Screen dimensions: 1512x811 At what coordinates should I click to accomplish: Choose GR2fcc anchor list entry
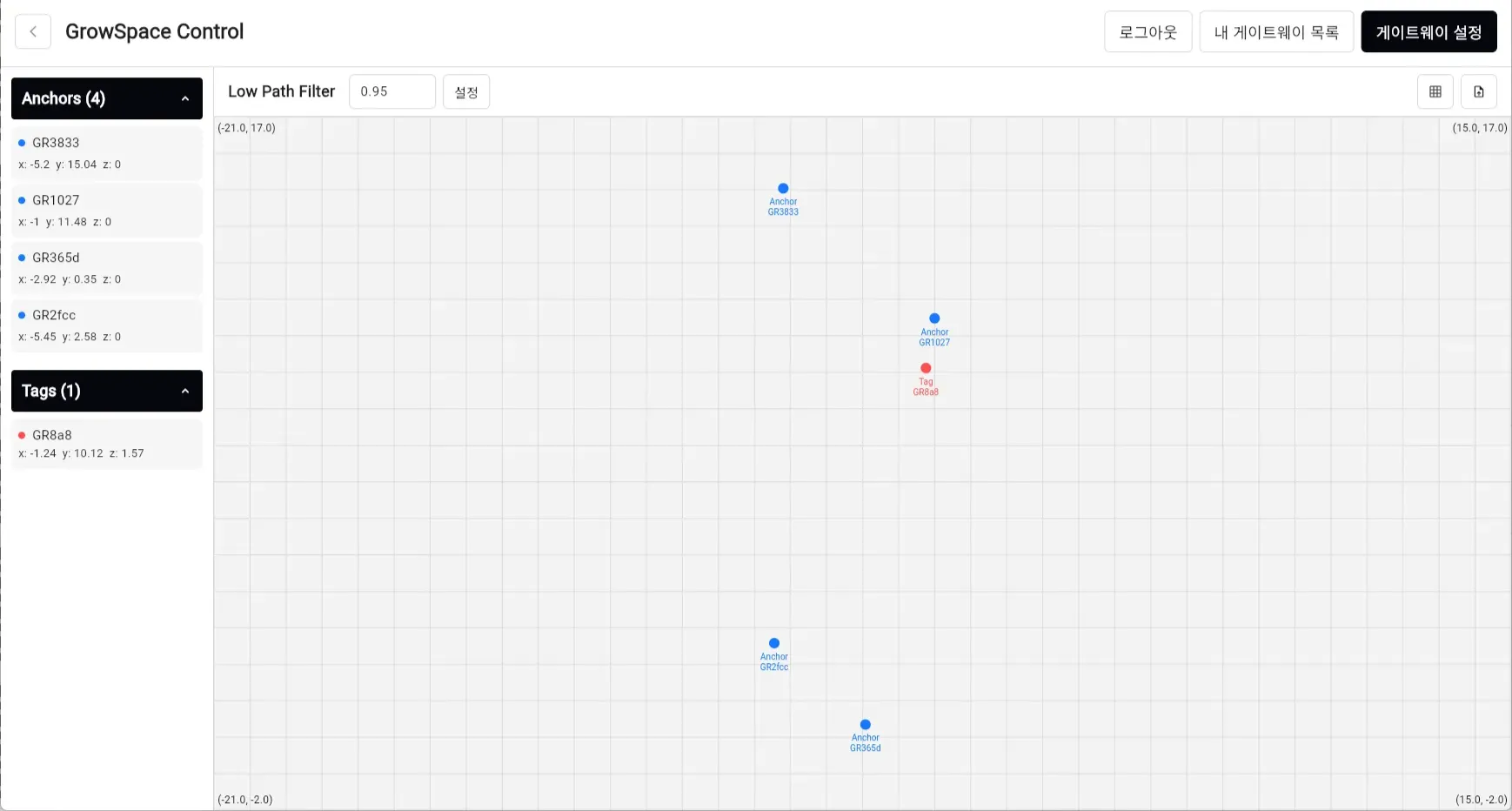click(106, 325)
